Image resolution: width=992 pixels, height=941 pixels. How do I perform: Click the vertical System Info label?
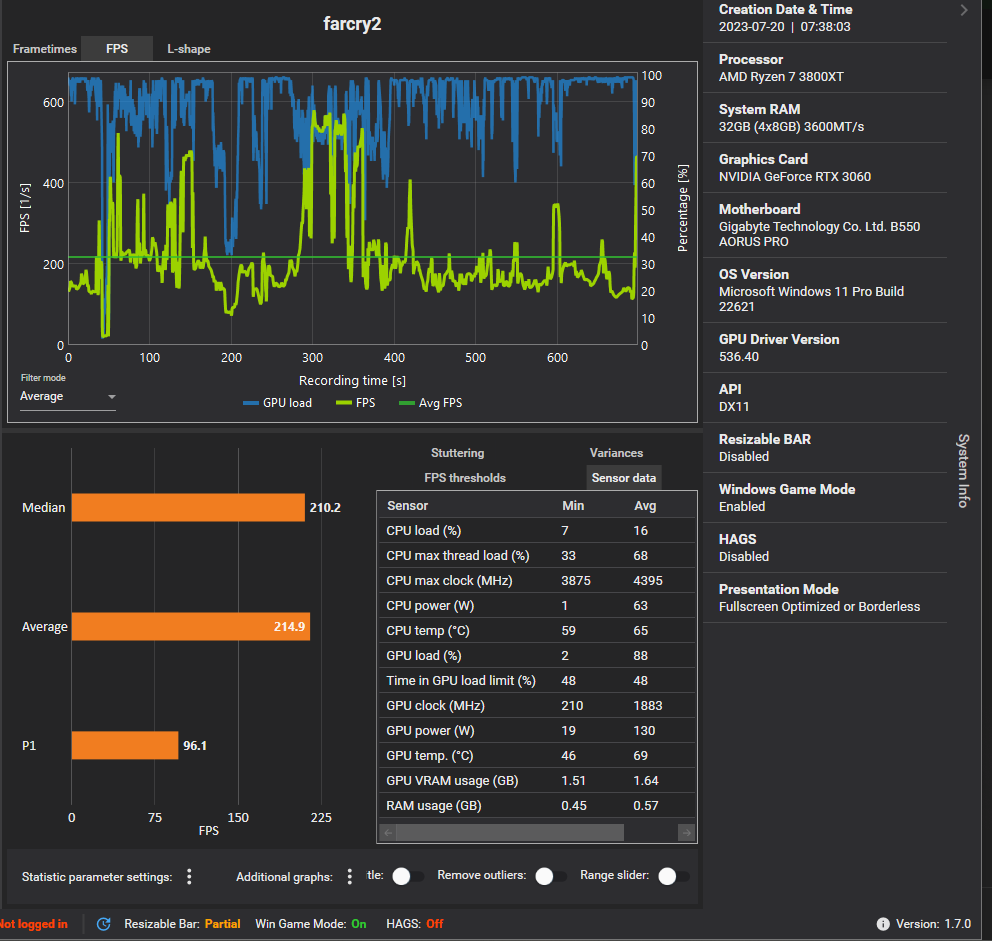tap(963, 471)
